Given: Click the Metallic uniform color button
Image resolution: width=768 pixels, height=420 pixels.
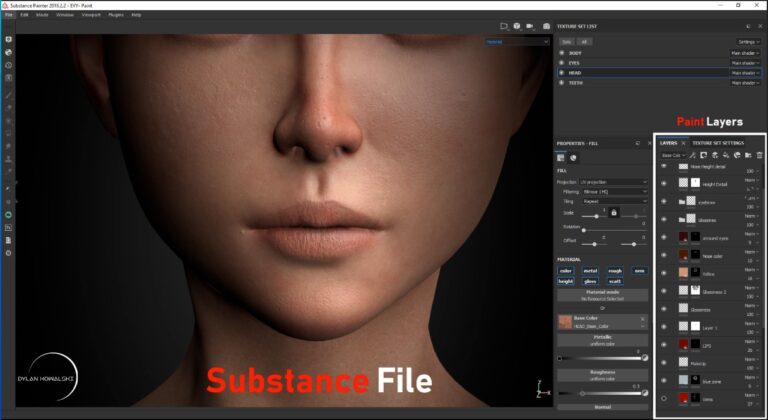Looking at the screenshot, I should 602,341.
